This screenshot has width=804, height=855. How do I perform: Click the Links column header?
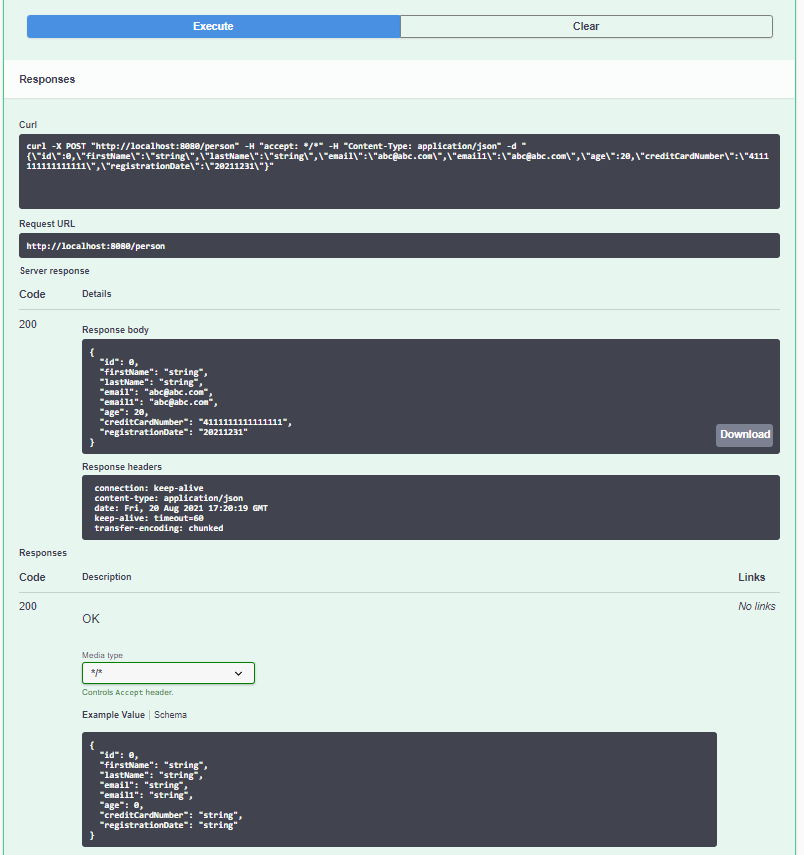[x=752, y=577]
